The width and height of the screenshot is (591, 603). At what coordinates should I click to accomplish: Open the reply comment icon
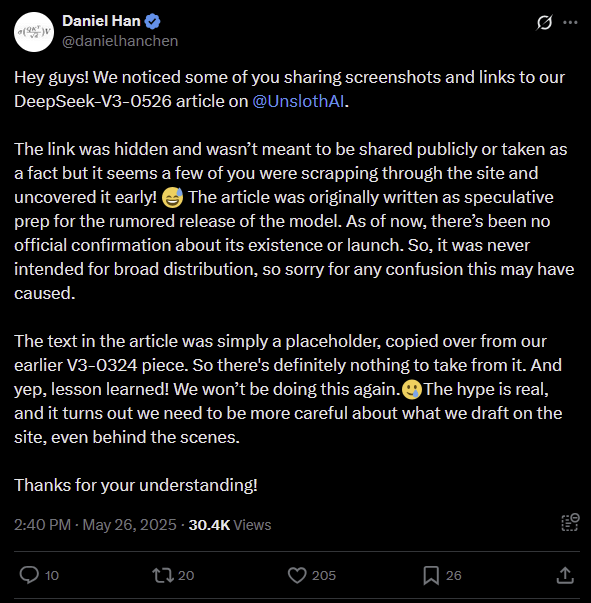(29, 575)
